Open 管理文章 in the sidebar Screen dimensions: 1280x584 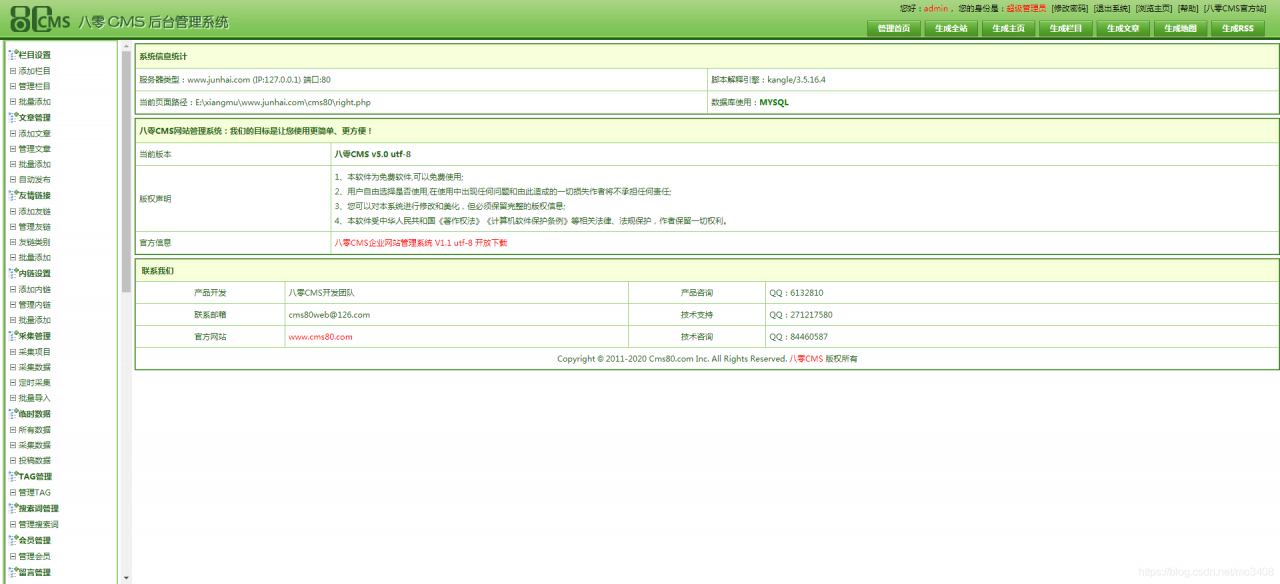coord(34,149)
